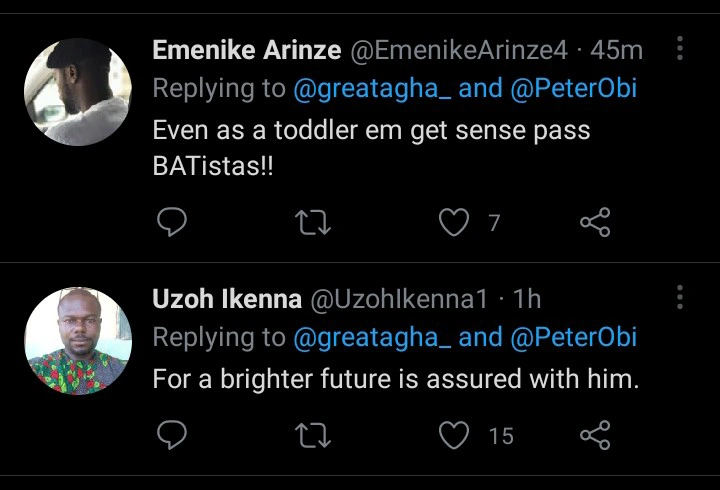
Task: Open Emenike Arinze display name
Action: tap(247, 50)
